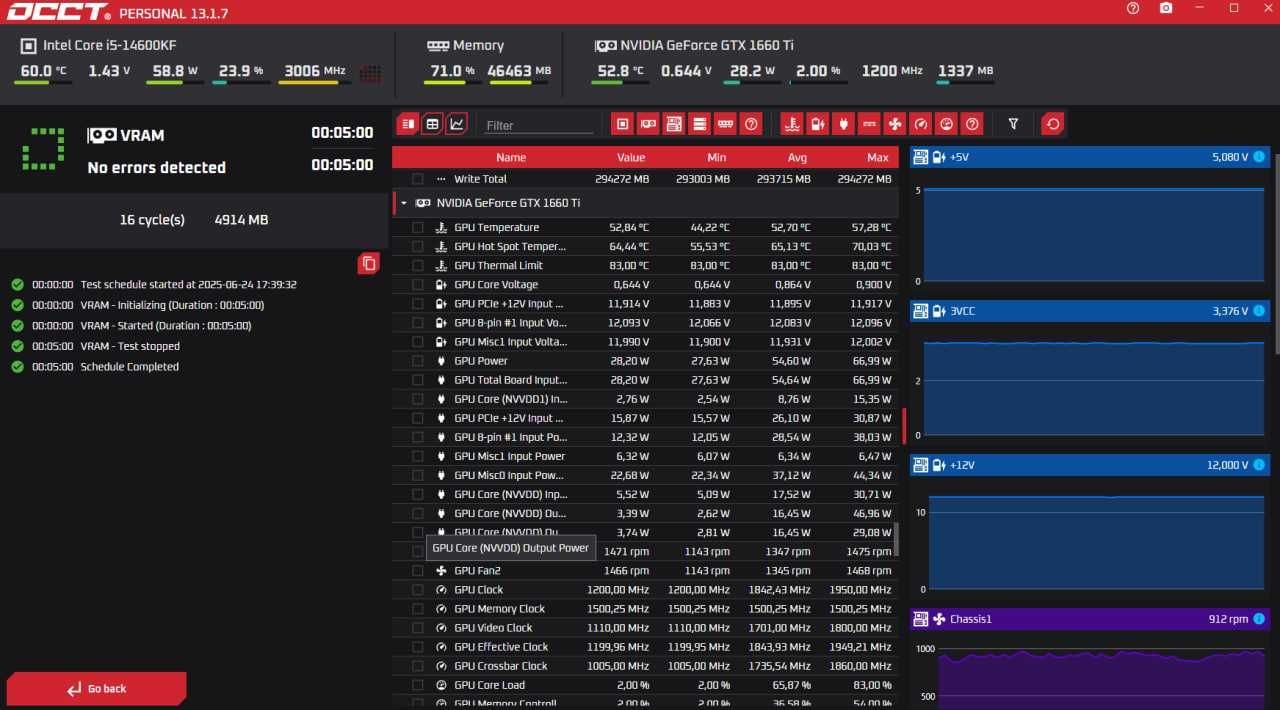This screenshot has height=710, width=1280.
Task: Tick the Write Total checkbox
Action: pyautogui.click(x=417, y=179)
